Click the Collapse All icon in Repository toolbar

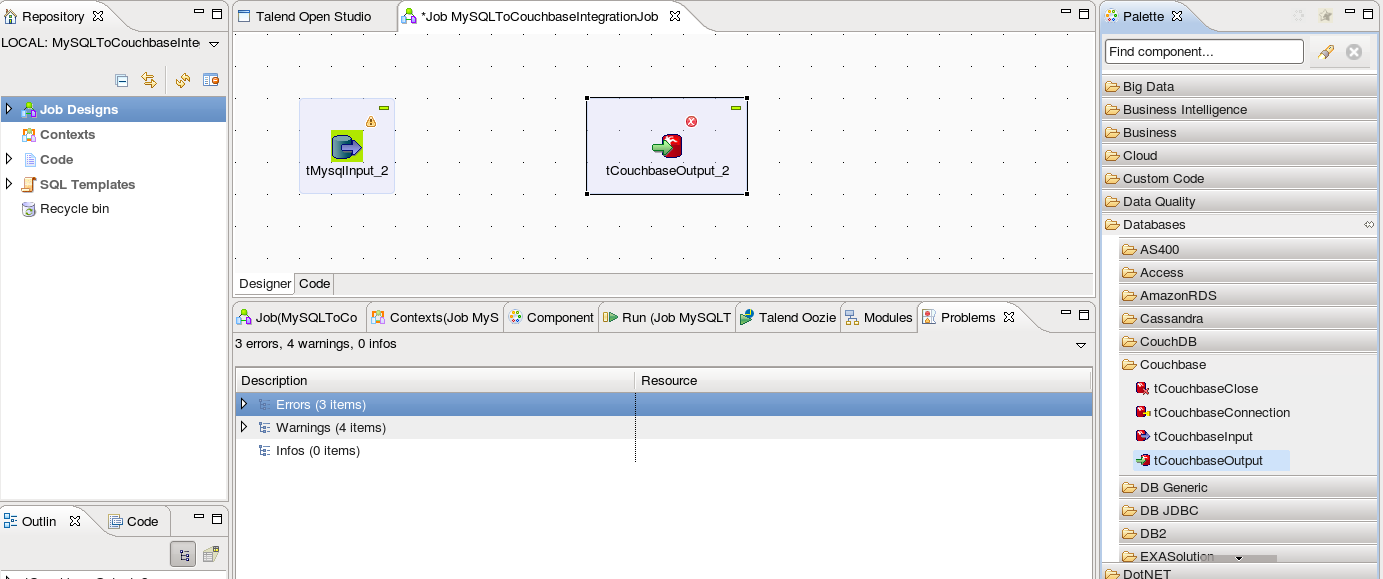pos(122,81)
